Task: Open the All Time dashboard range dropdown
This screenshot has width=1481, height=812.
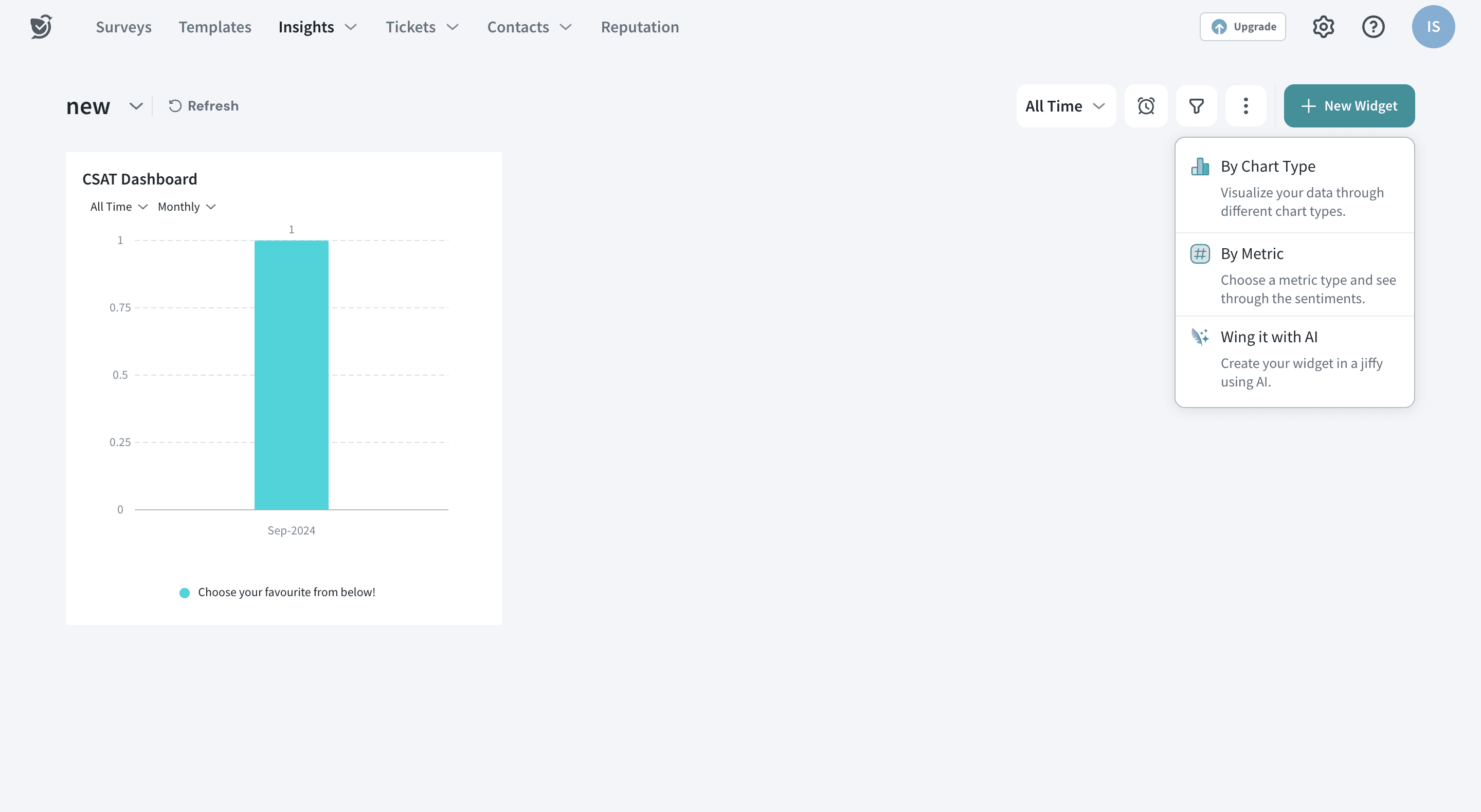Action: pos(1065,106)
